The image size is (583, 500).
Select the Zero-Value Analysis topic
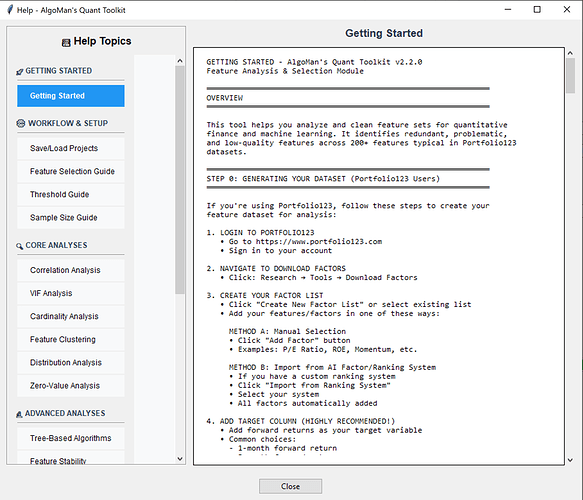point(71,386)
